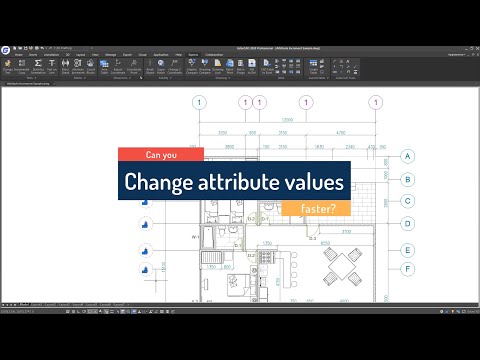Open the Help ribbon tab
Screen dimensions: 480x360
179,55
